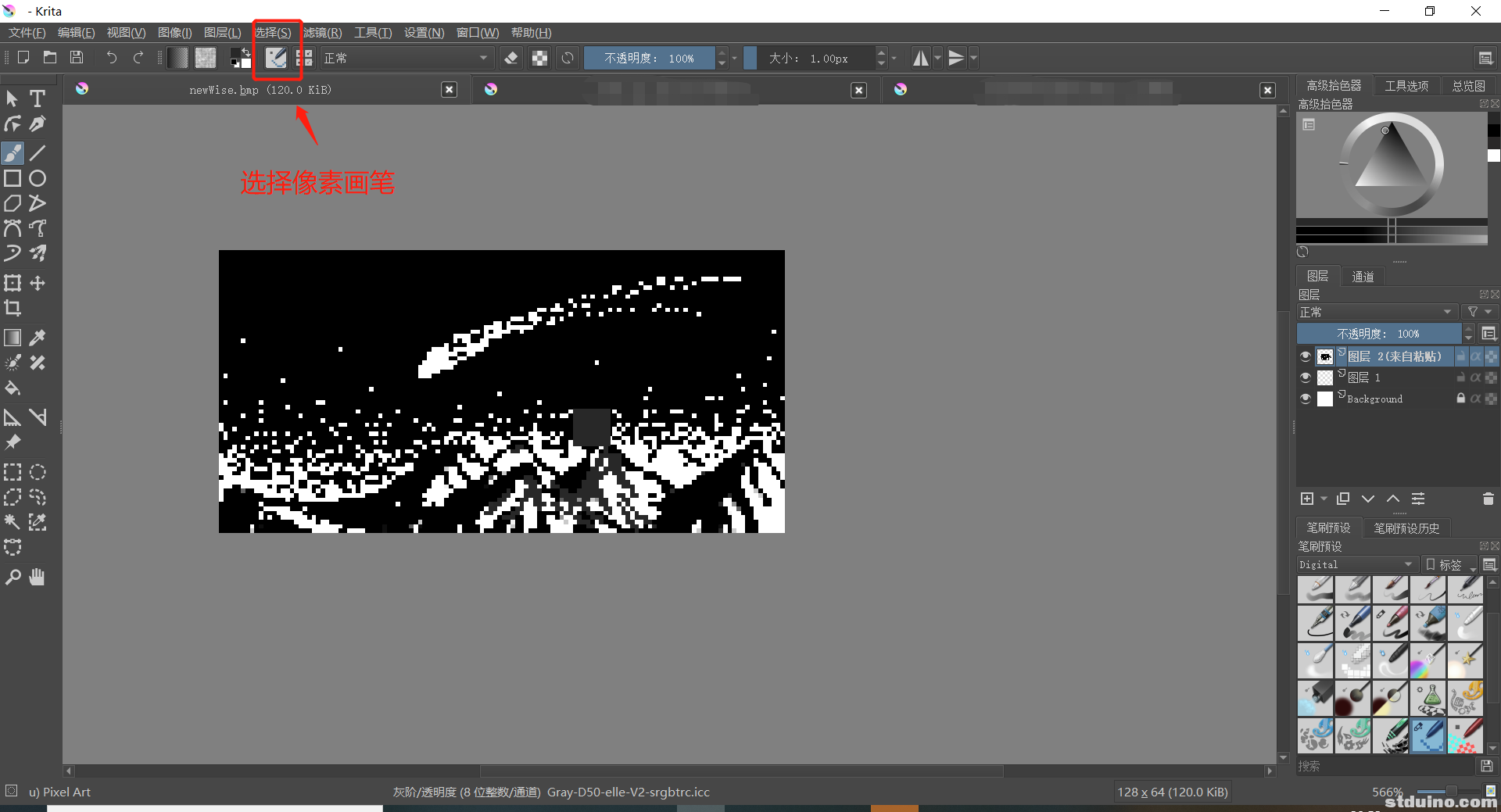1501x812 pixels.
Task: Select the Assistant ruler tool
Action: [13, 417]
